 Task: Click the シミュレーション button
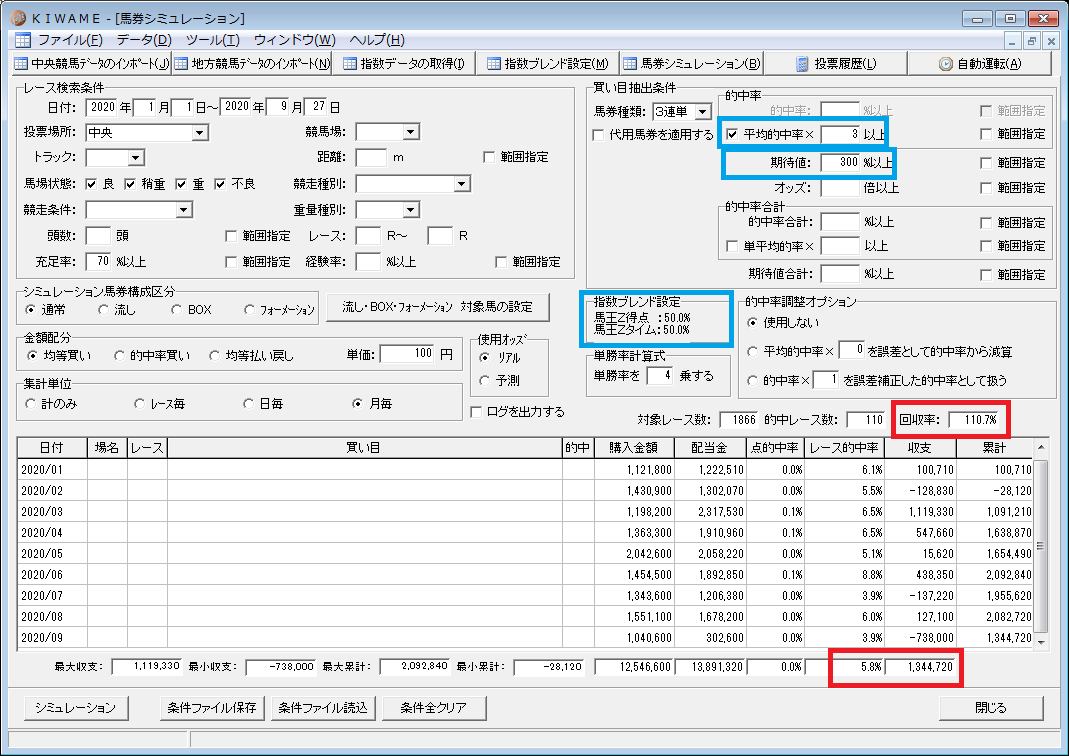click(76, 708)
